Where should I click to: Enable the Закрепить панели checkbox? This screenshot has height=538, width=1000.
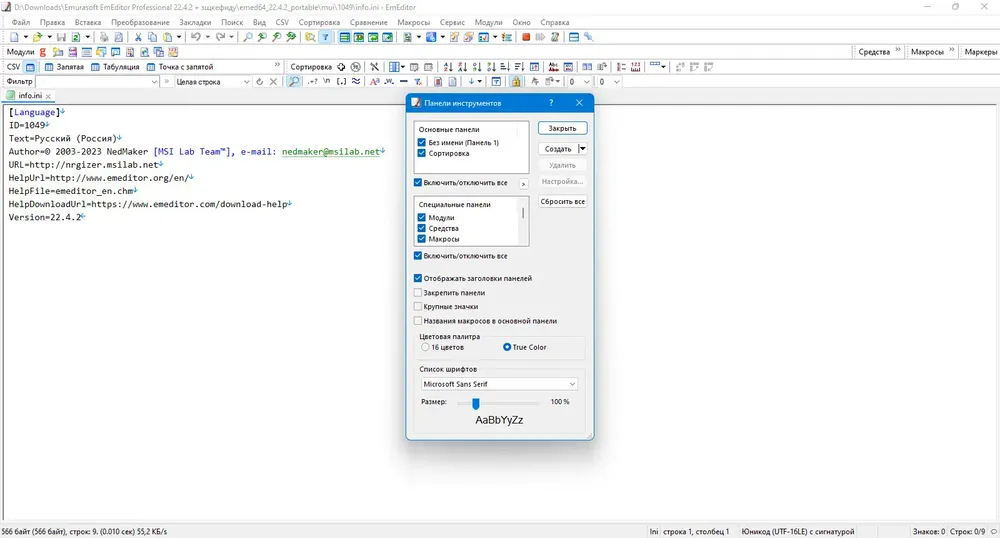pyautogui.click(x=418, y=293)
